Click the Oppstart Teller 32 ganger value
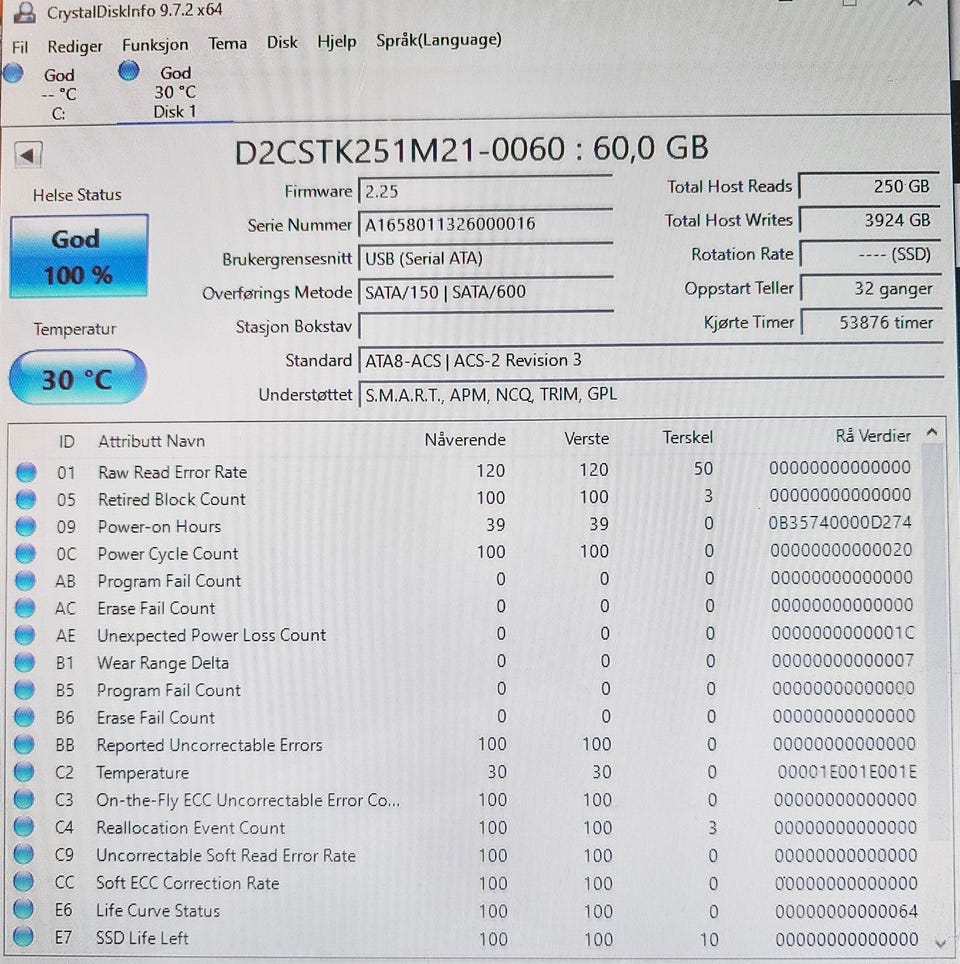The height and width of the screenshot is (964, 960). pos(871,288)
